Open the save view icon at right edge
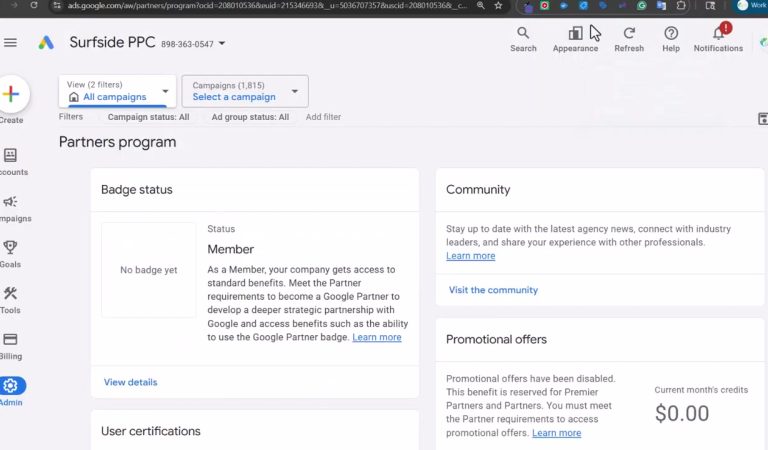Screen dimensions: 768x450 (x=763, y=118)
